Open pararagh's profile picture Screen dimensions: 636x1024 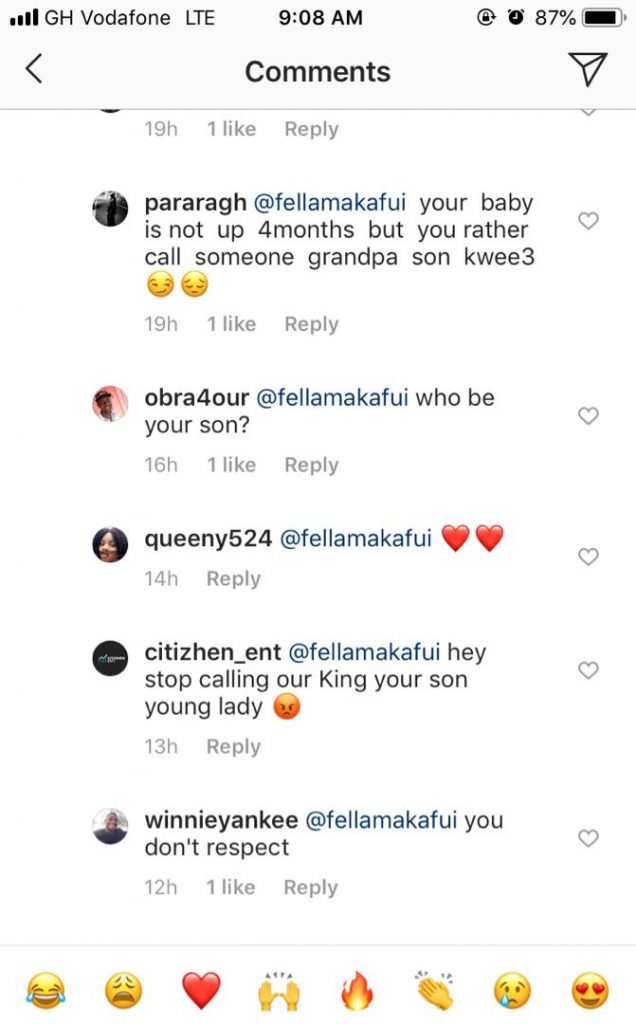click(110, 209)
